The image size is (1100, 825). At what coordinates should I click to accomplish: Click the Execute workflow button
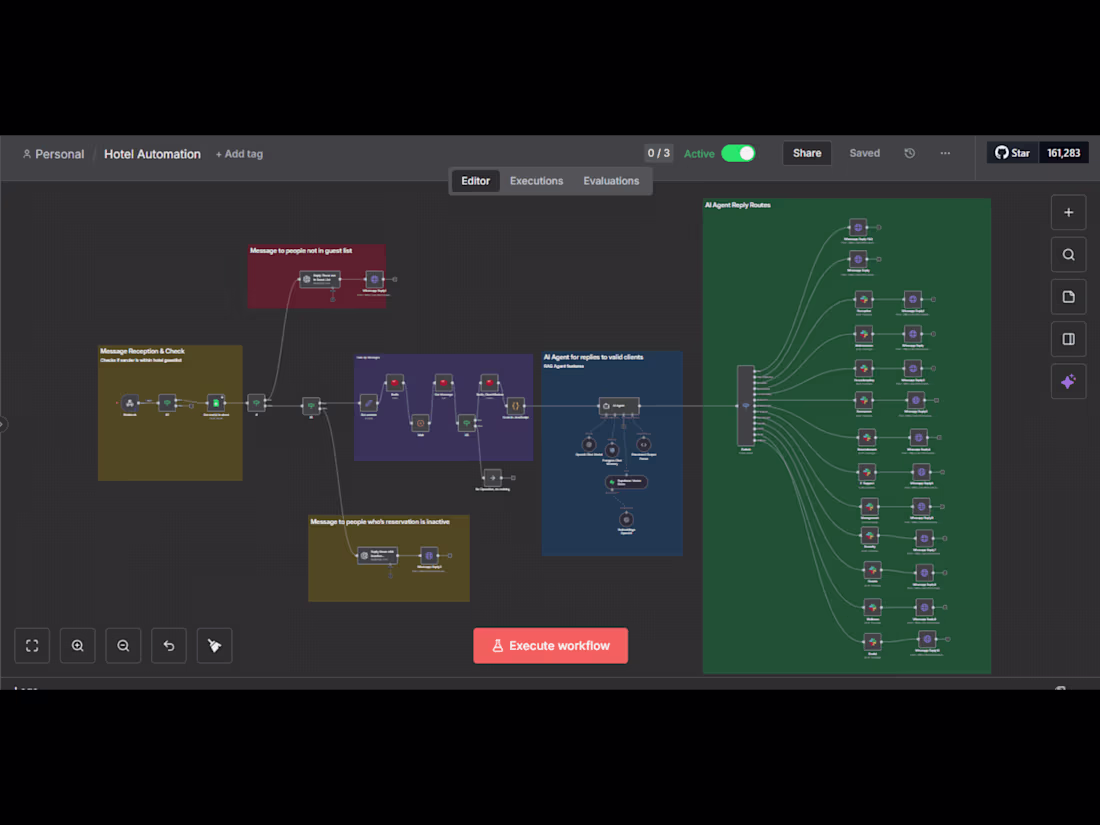point(550,646)
